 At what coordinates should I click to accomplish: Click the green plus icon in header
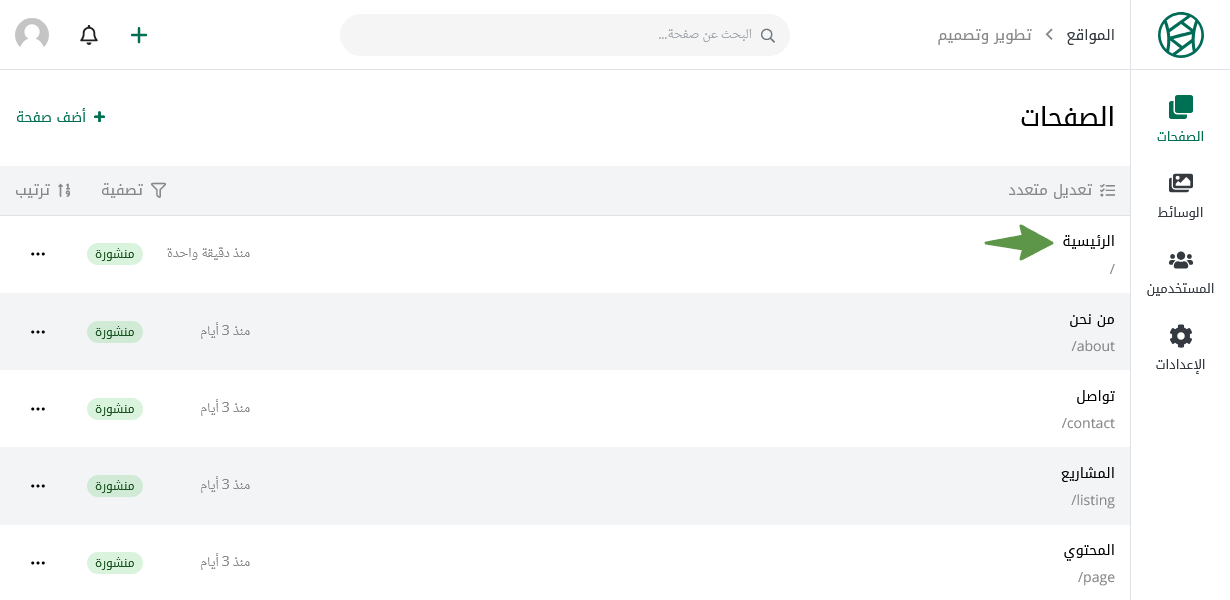click(x=139, y=35)
